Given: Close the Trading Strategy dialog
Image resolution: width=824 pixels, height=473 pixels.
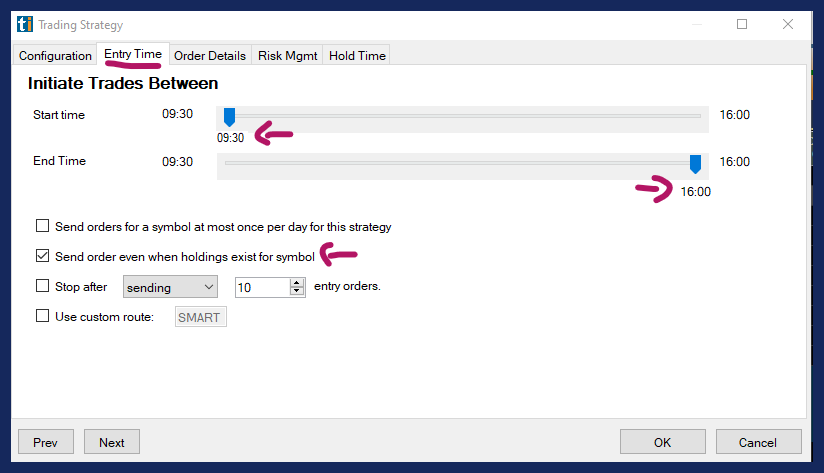Looking at the screenshot, I should 789,24.
